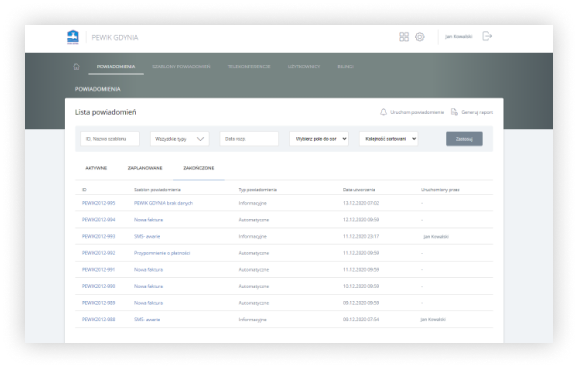Click the Jan Kowalski user name in header
This screenshot has width=578, height=368.
458,37
